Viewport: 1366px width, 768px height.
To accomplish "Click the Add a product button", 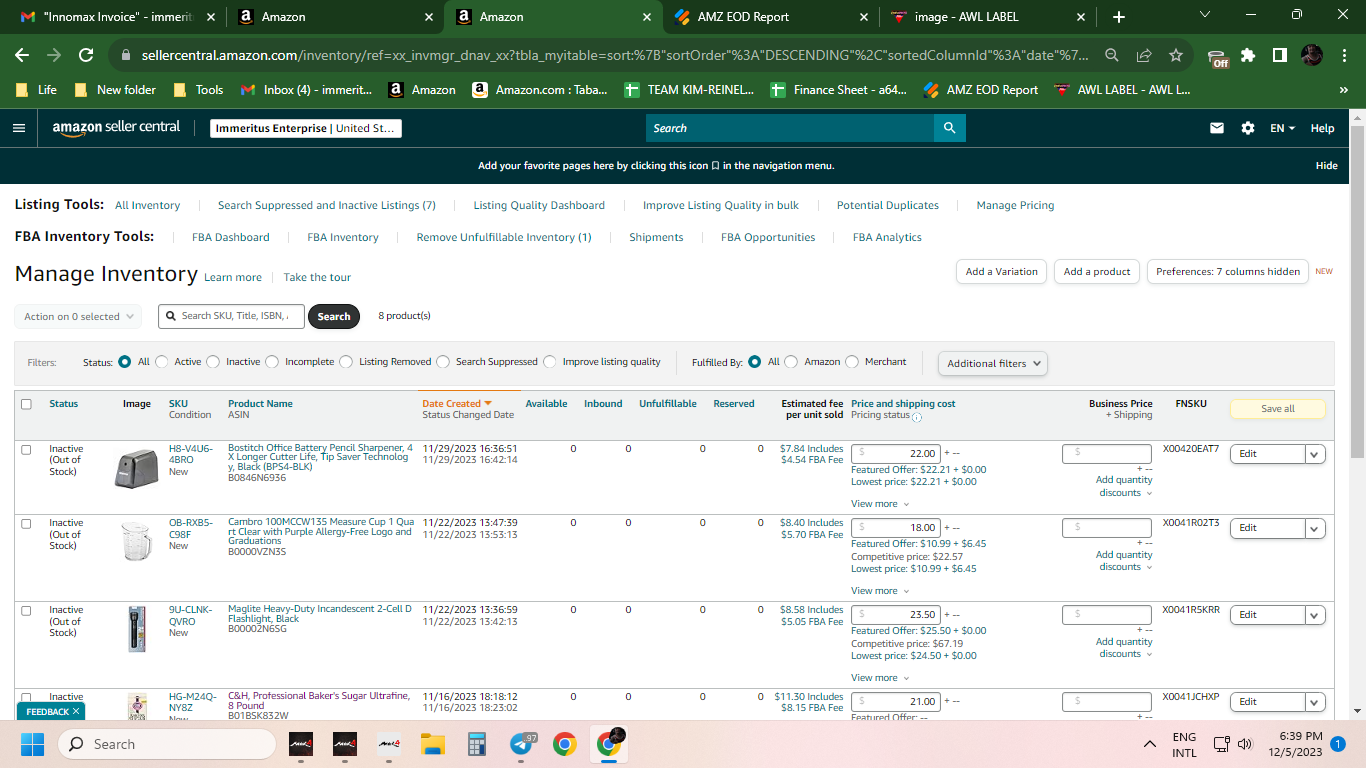I will coord(1097,271).
